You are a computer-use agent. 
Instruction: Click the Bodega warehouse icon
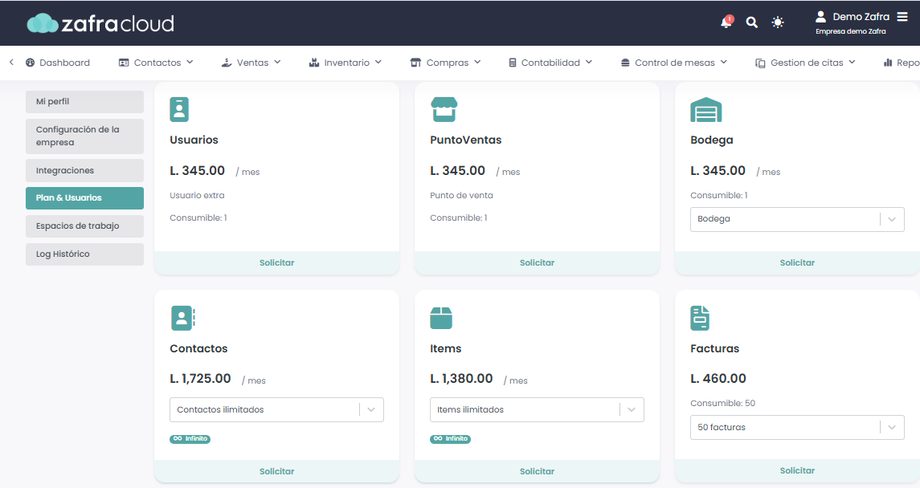tap(706, 110)
